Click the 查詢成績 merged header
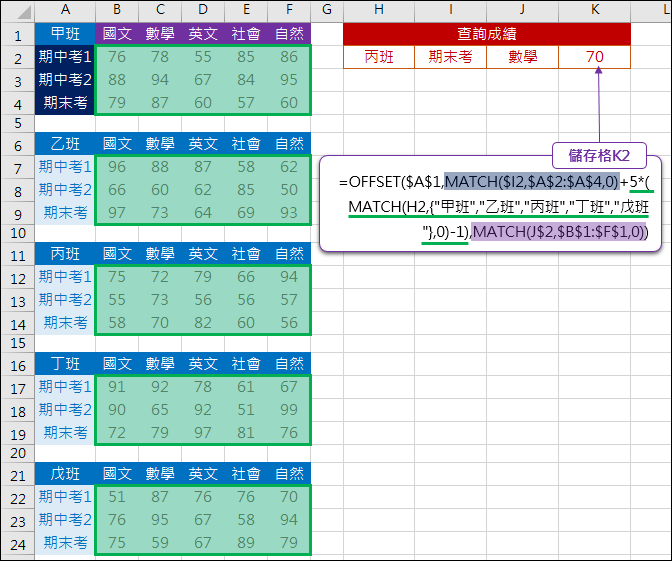 click(487, 34)
